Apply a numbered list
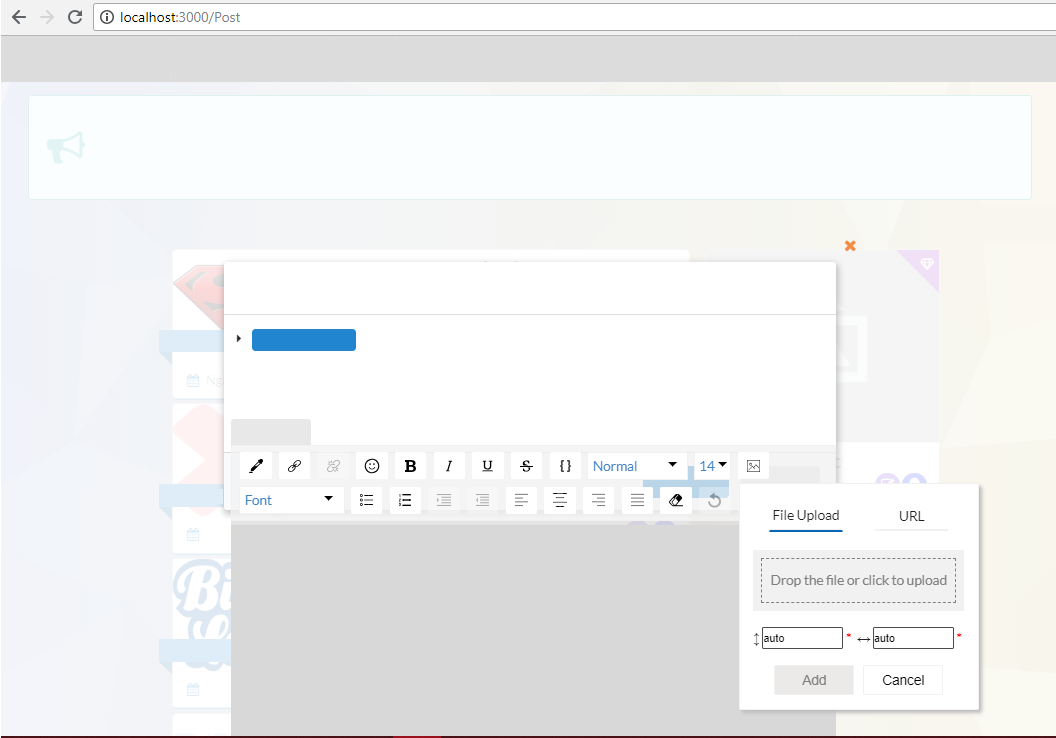Screen dimensions: 1056x738 pos(405,500)
